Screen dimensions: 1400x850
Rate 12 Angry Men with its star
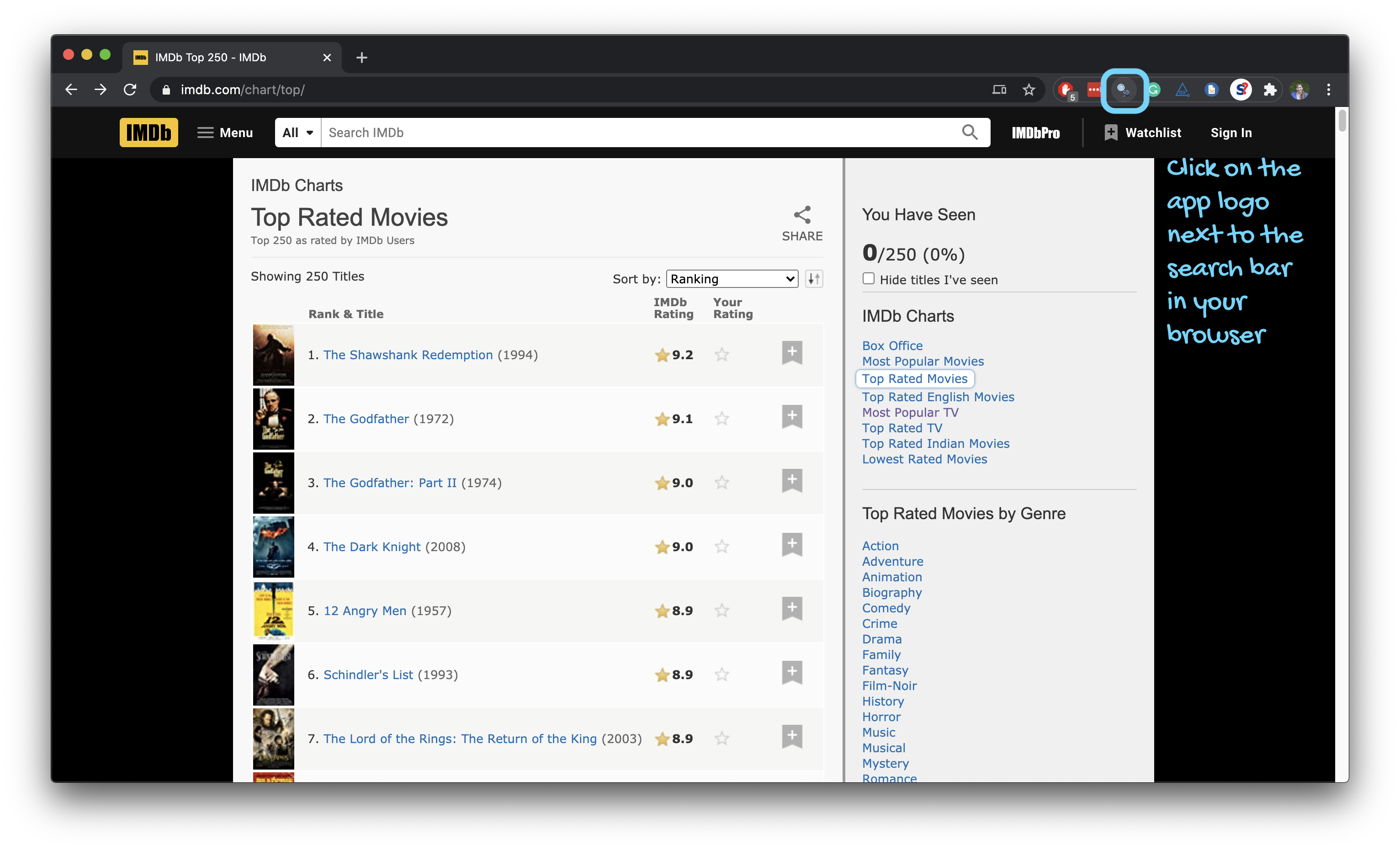(x=721, y=611)
